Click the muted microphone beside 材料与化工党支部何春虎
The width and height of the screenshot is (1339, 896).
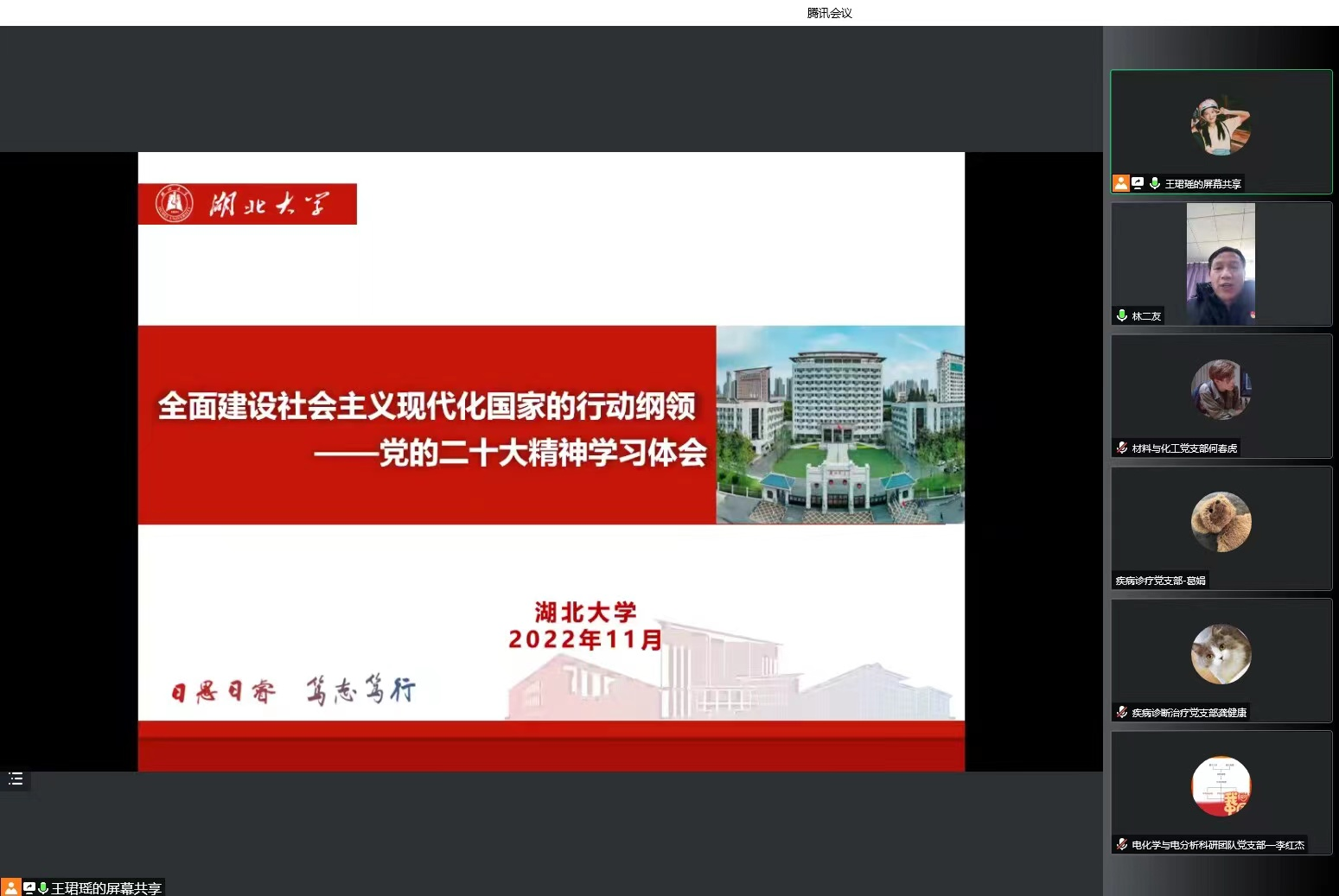pyautogui.click(x=1122, y=448)
